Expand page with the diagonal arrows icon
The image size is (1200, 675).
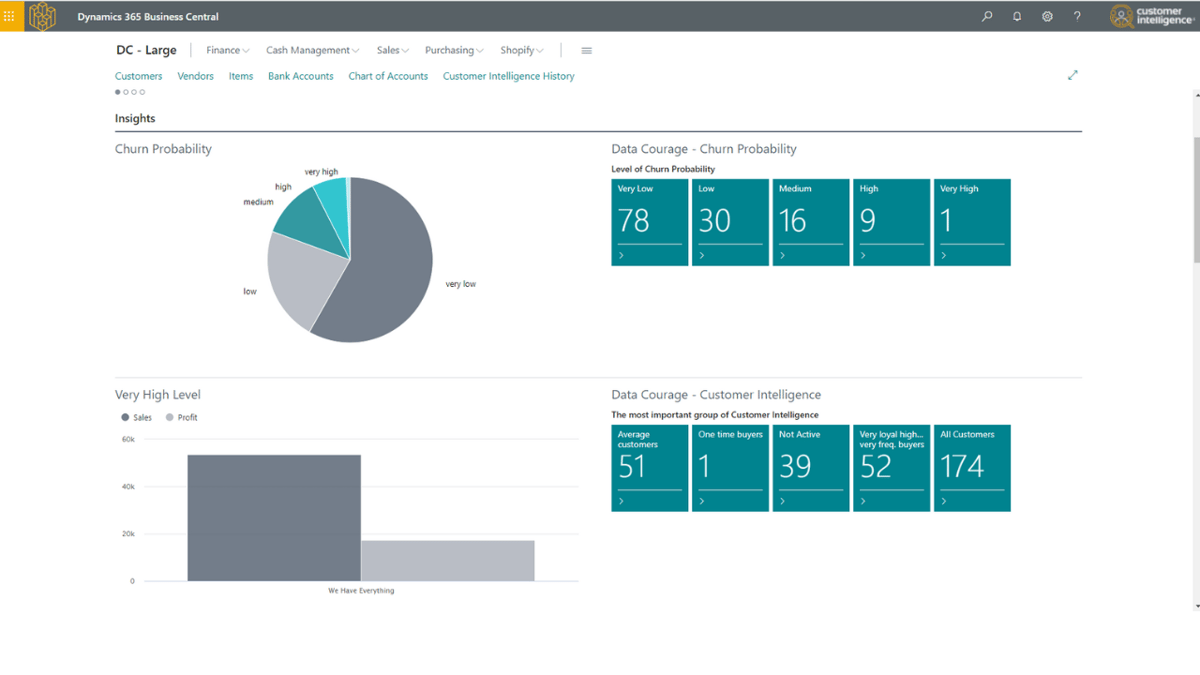[x=1073, y=75]
